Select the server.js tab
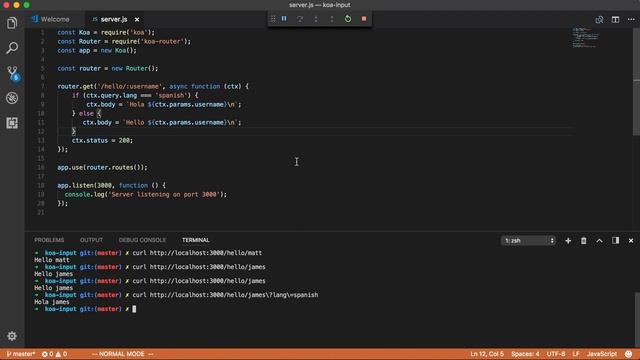The height and width of the screenshot is (360, 640). pos(114,20)
